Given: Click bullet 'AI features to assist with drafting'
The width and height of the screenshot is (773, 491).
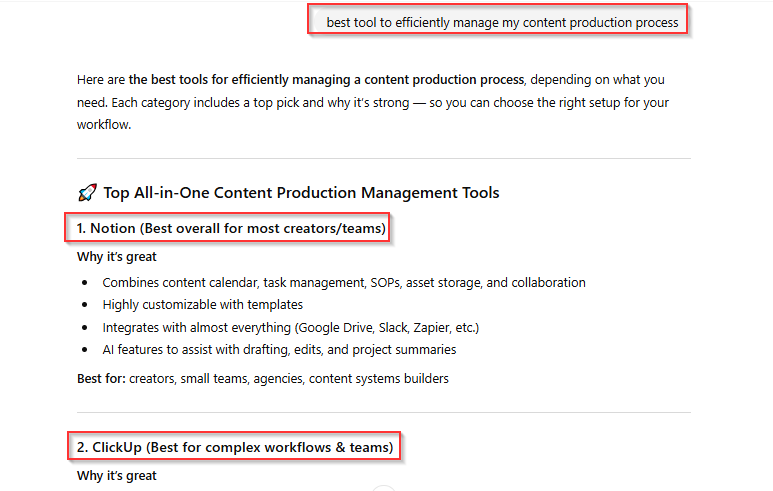Looking at the screenshot, I should 280,350.
